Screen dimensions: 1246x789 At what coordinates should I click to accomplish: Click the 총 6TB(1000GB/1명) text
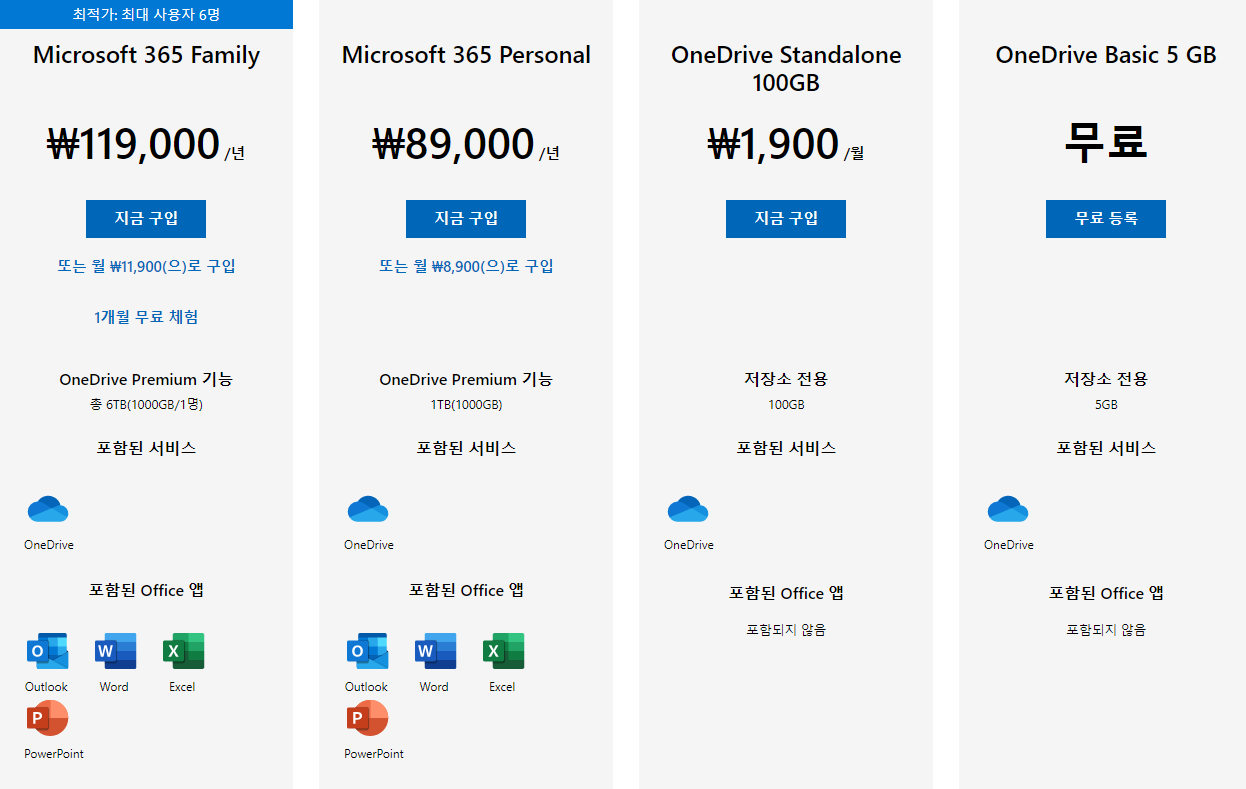coord(146,405)
